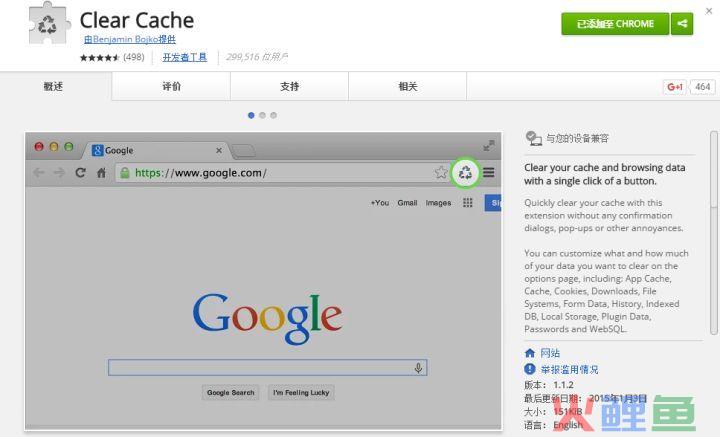Click the home icon beside 网站
This screenshot has width=720, height=437.
pos(530,353)
